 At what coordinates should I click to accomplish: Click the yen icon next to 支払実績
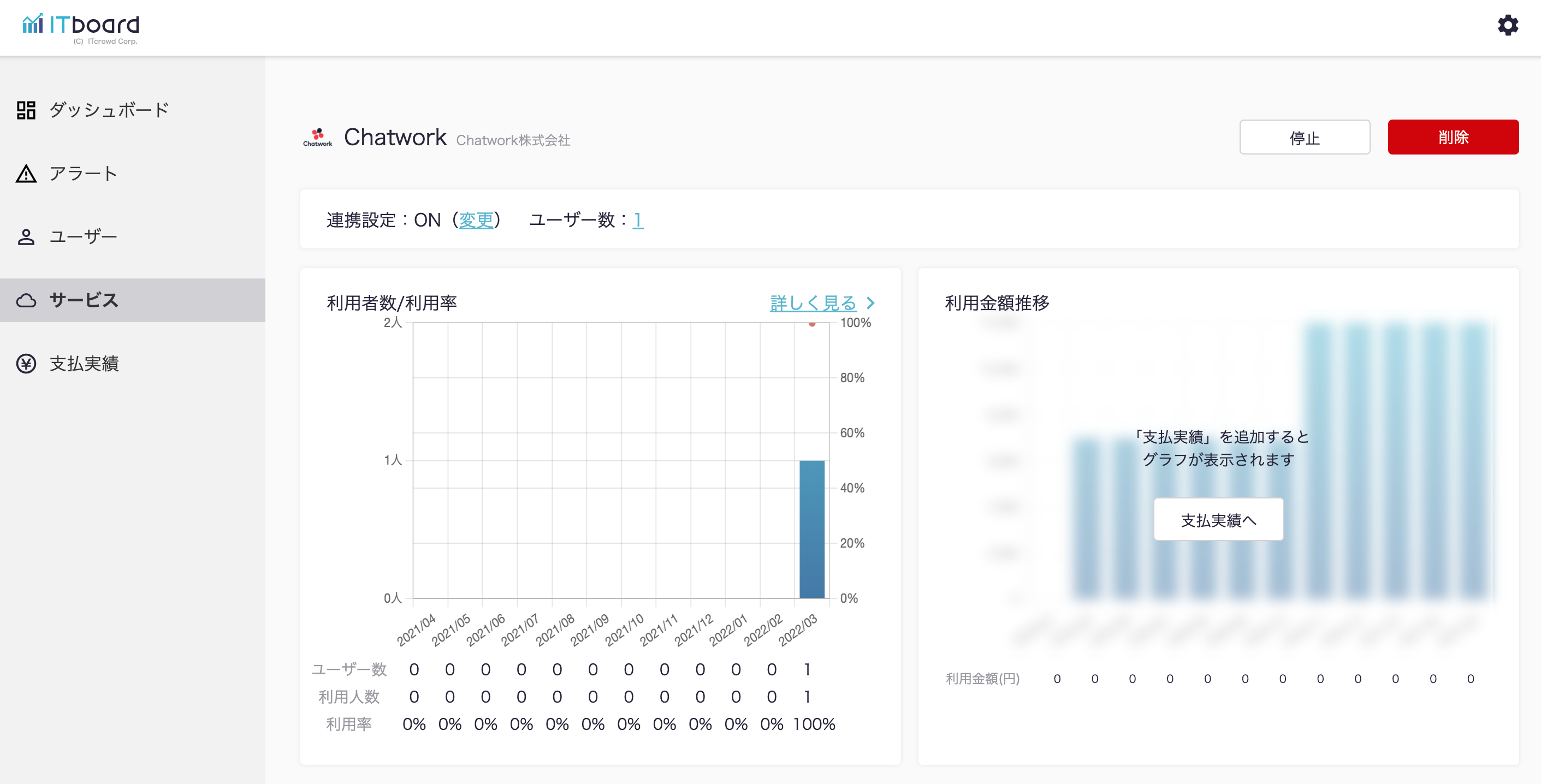click(26, 364)
